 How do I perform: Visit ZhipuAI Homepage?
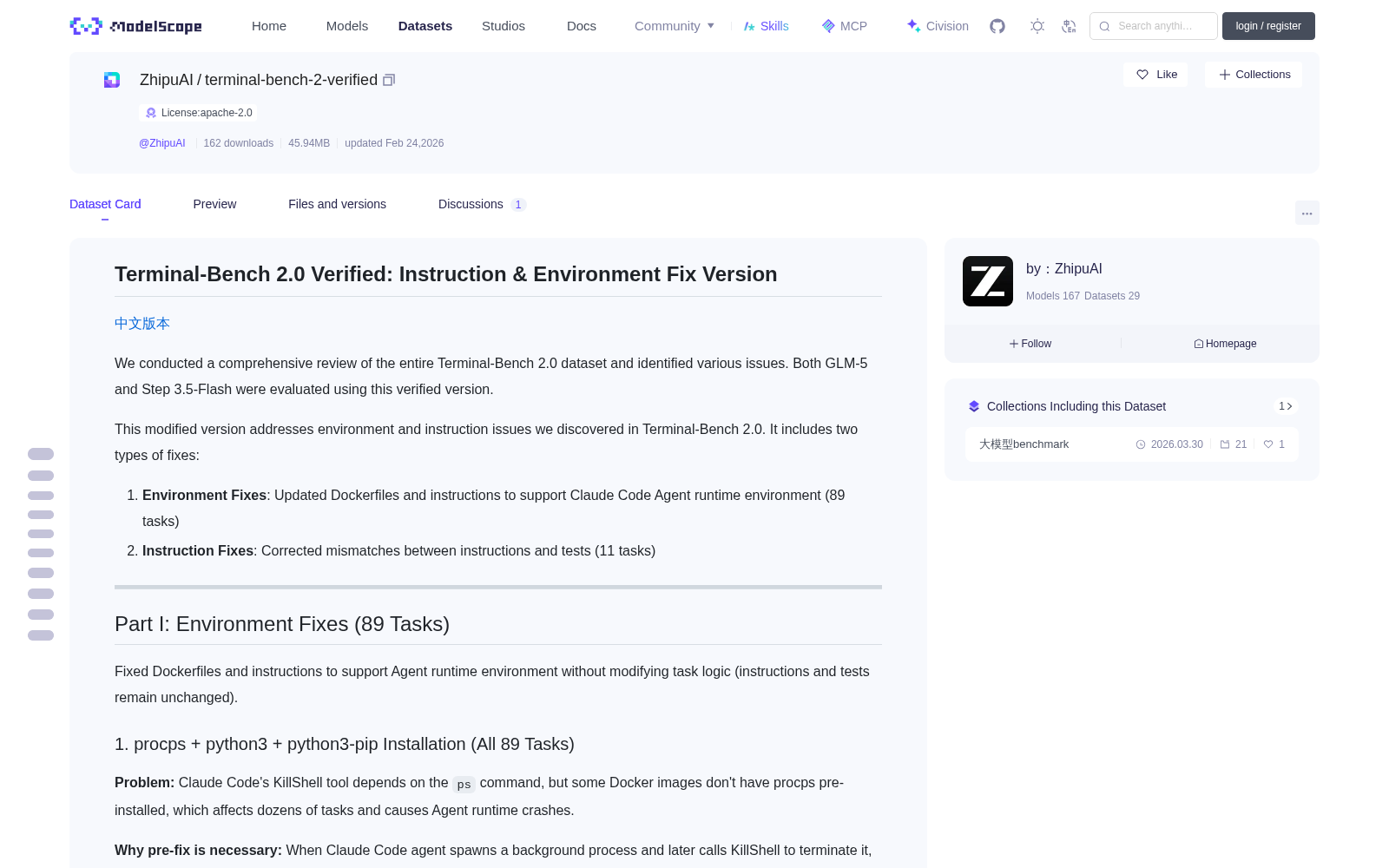1225,344
